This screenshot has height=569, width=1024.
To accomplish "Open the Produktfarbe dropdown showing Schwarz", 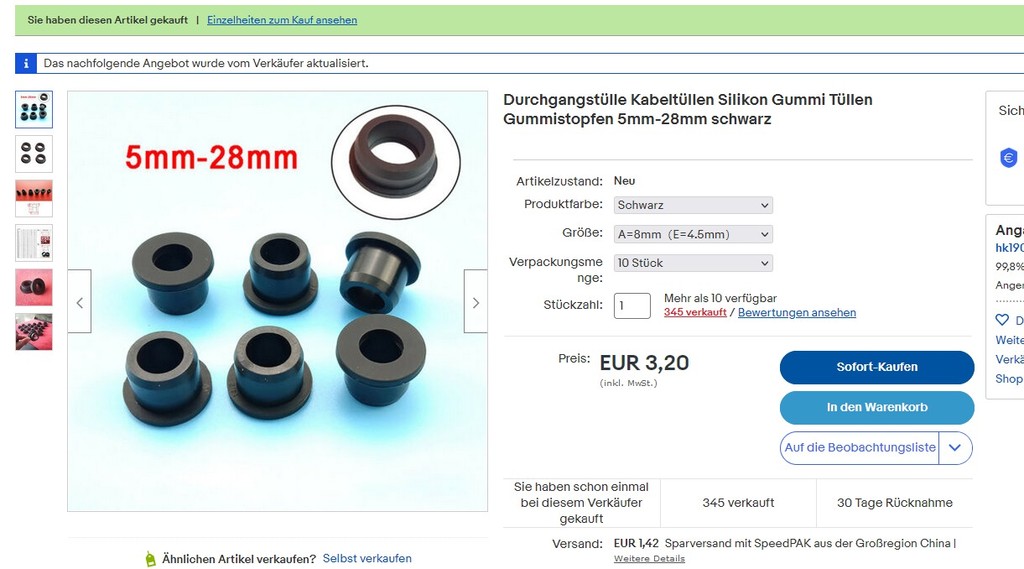I will pyautogui.click(x=693, y=205).
